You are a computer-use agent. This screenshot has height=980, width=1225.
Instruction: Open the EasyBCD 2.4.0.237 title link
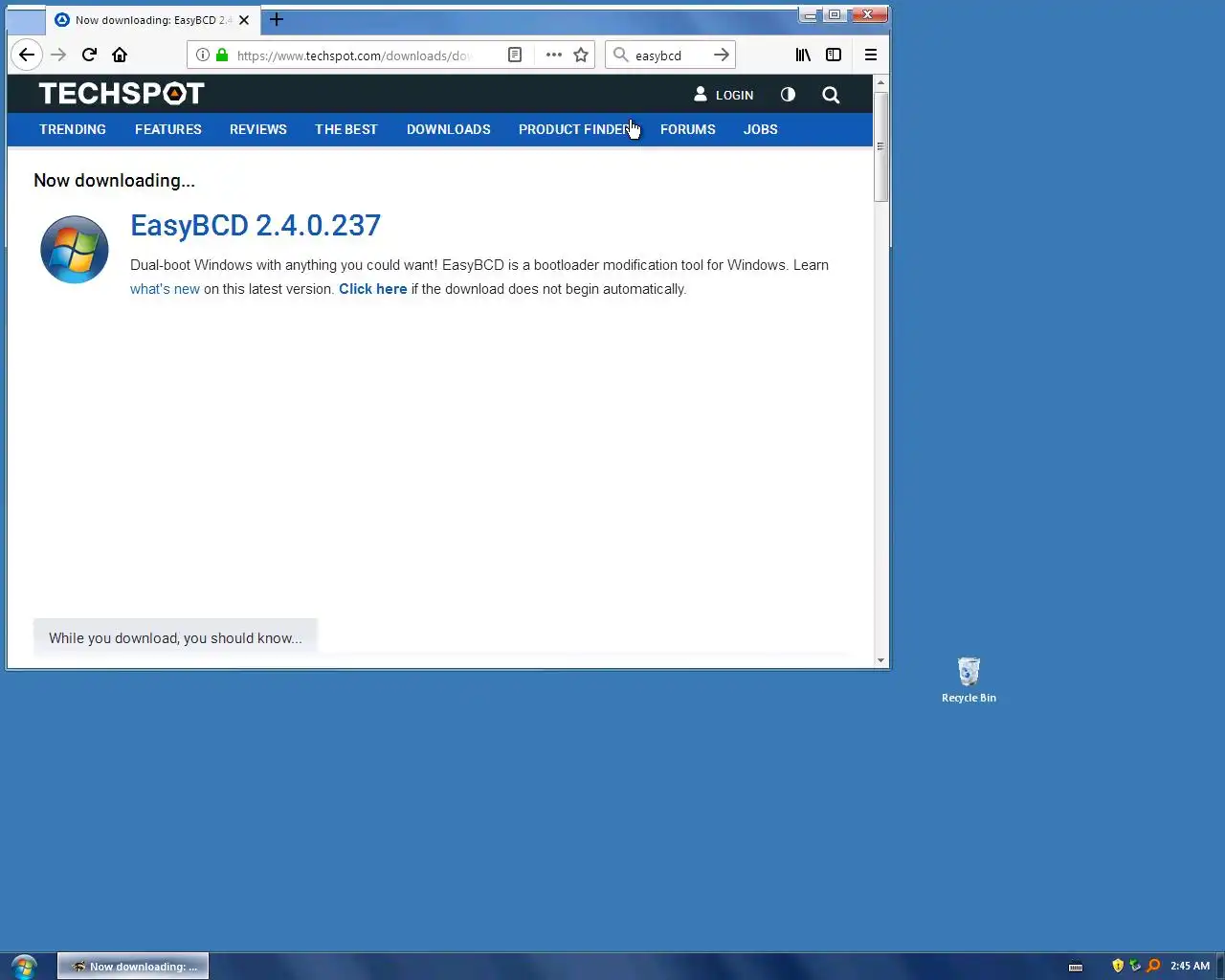point(256,226)
